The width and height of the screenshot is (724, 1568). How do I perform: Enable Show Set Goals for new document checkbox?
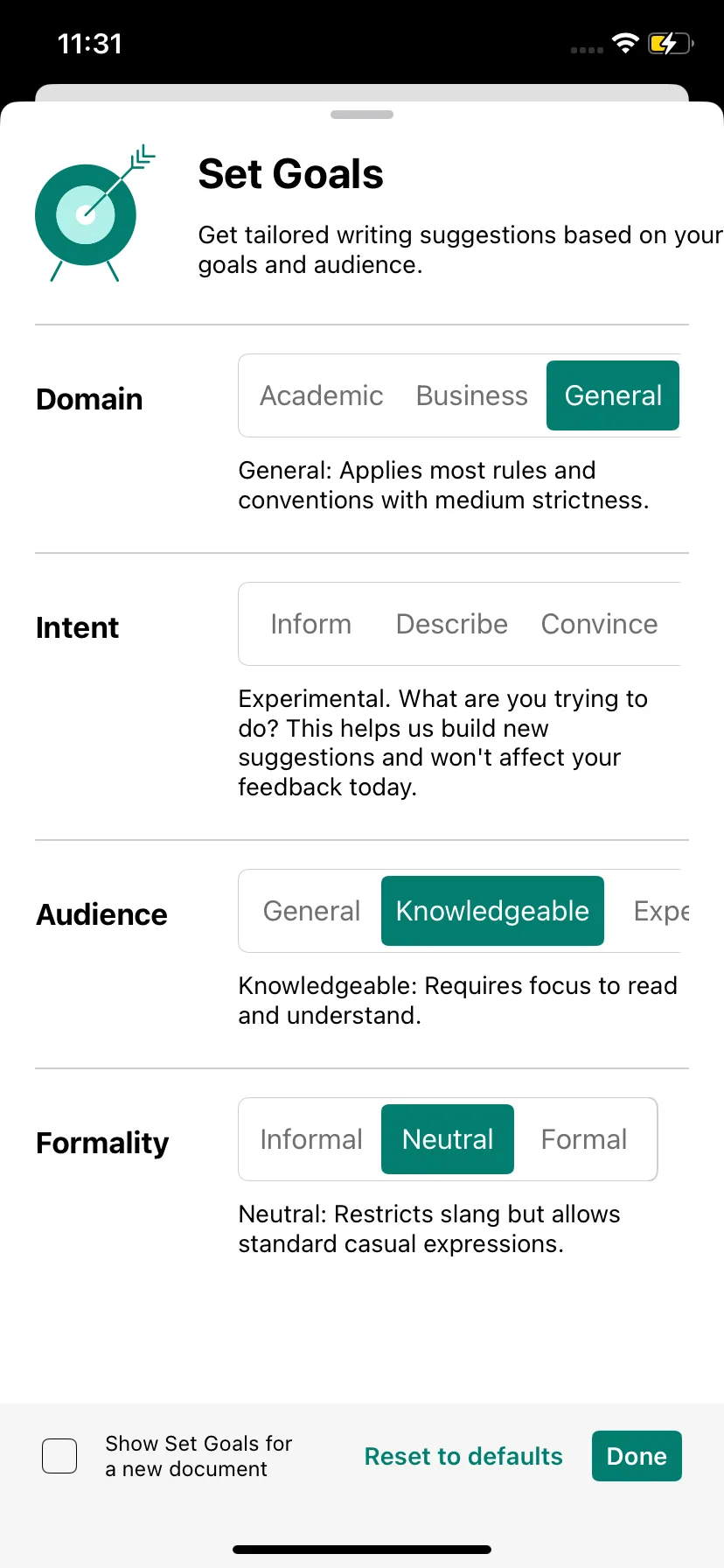pos(59,1456)
